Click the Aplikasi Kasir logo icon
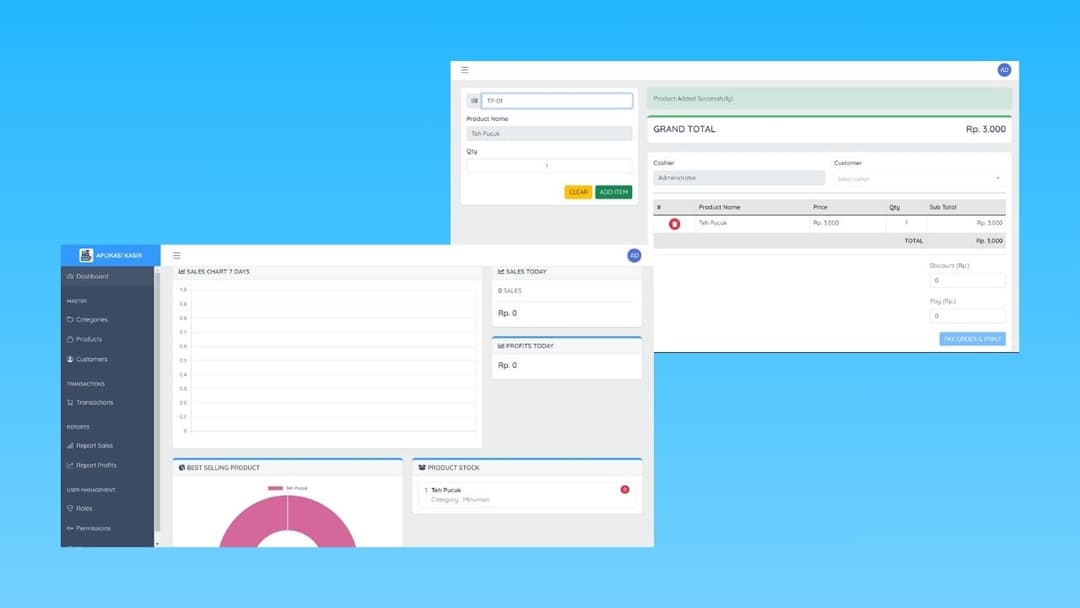This screenshot has width=1080, height=608. tap(86, 255)
